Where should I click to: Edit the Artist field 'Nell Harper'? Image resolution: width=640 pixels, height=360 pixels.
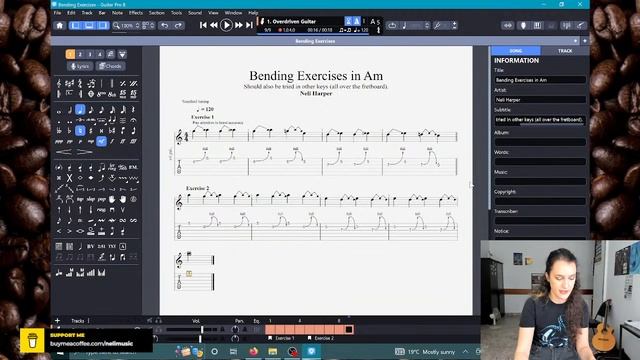pos(540,100)
